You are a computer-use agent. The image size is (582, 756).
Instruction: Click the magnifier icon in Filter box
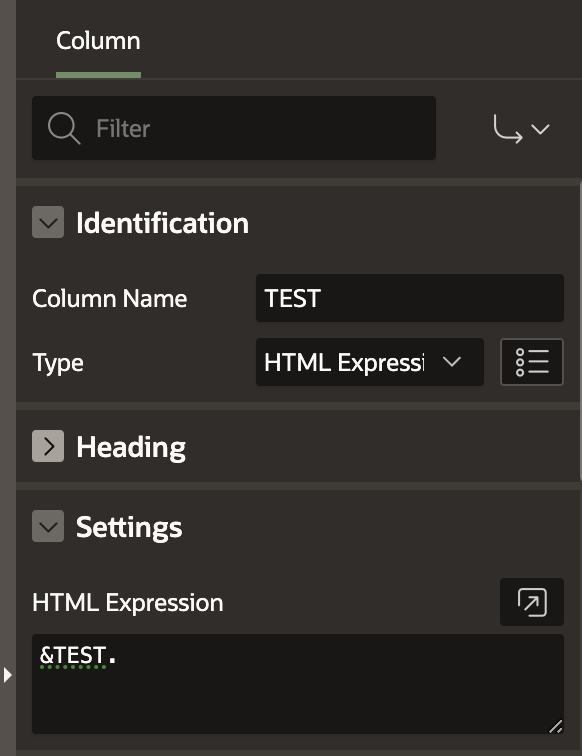[64, 128]
